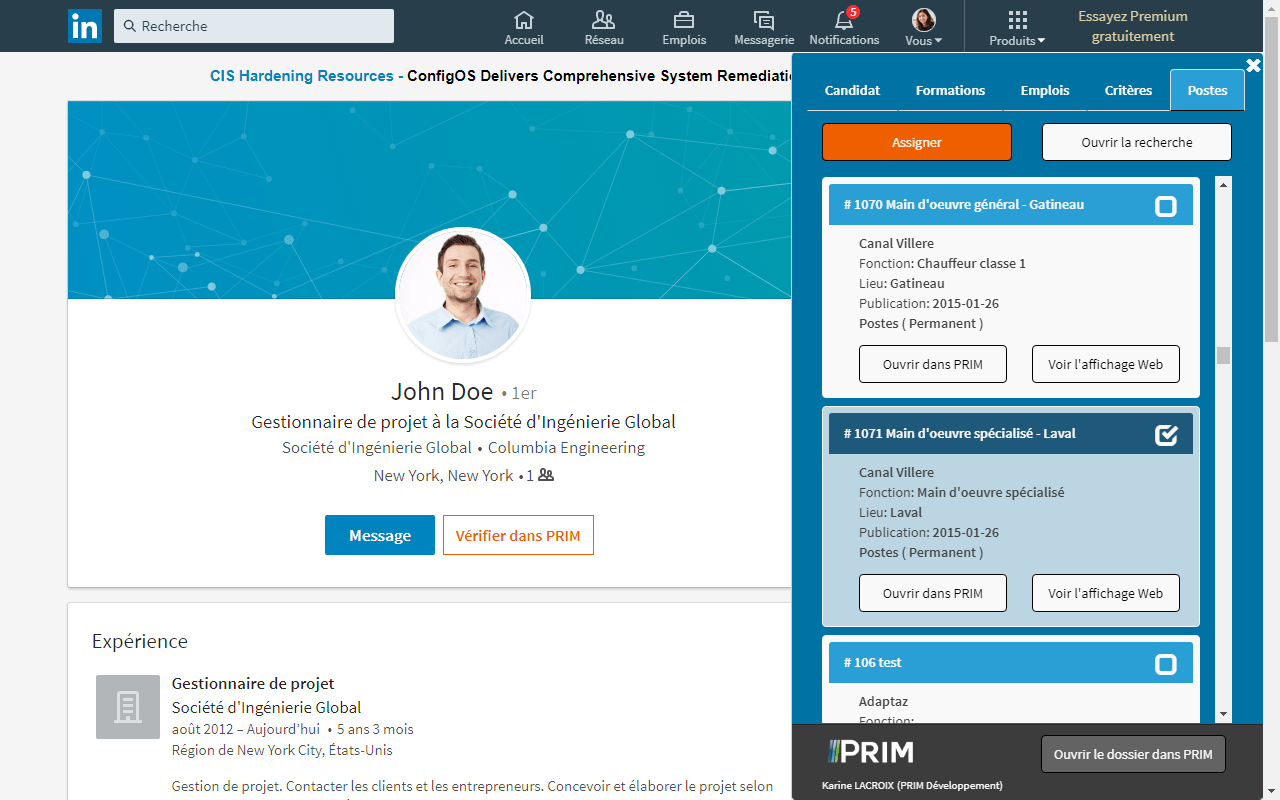The image size is (1280, 800).
Task: Click the CIS Hardening Resources ad link
Action: (x=302, y=76)
